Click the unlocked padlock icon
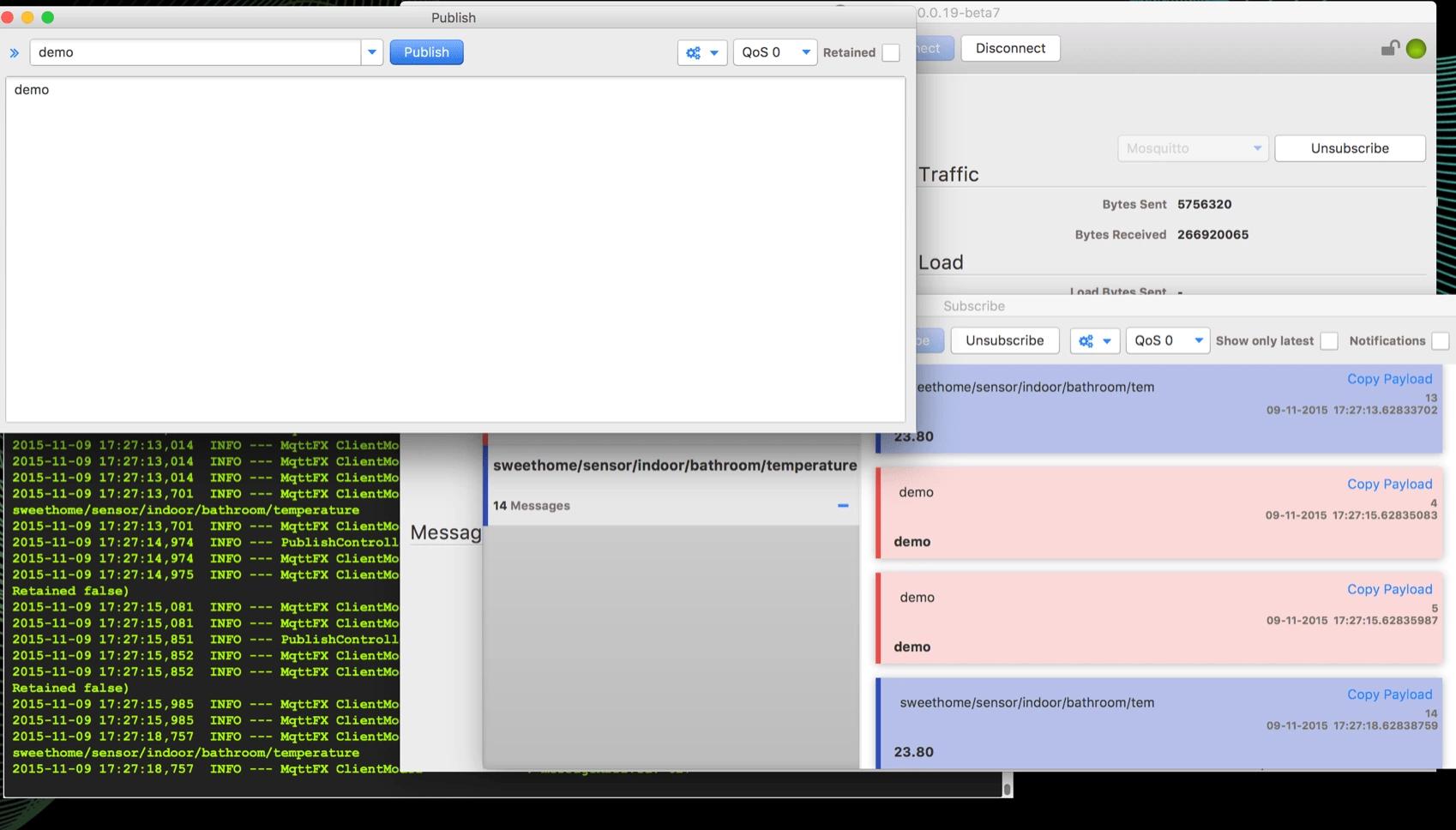This screenshot has height=830, width=1456. 1389,49
